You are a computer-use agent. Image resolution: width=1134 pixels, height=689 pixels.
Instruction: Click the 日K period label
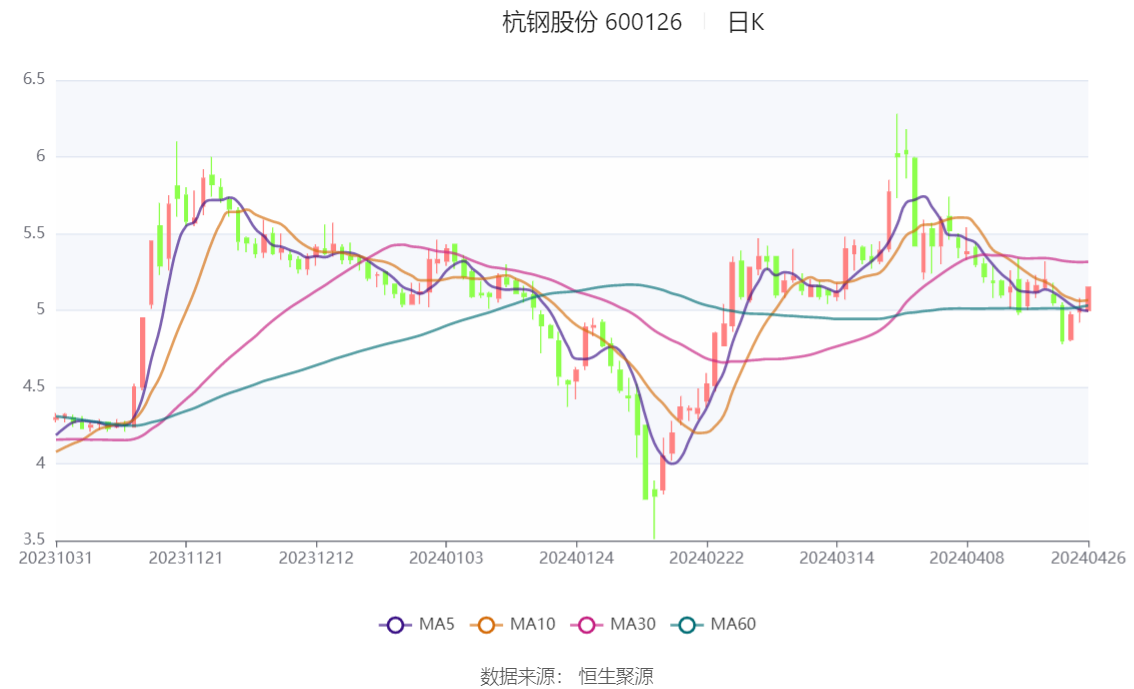coord(746,22)
